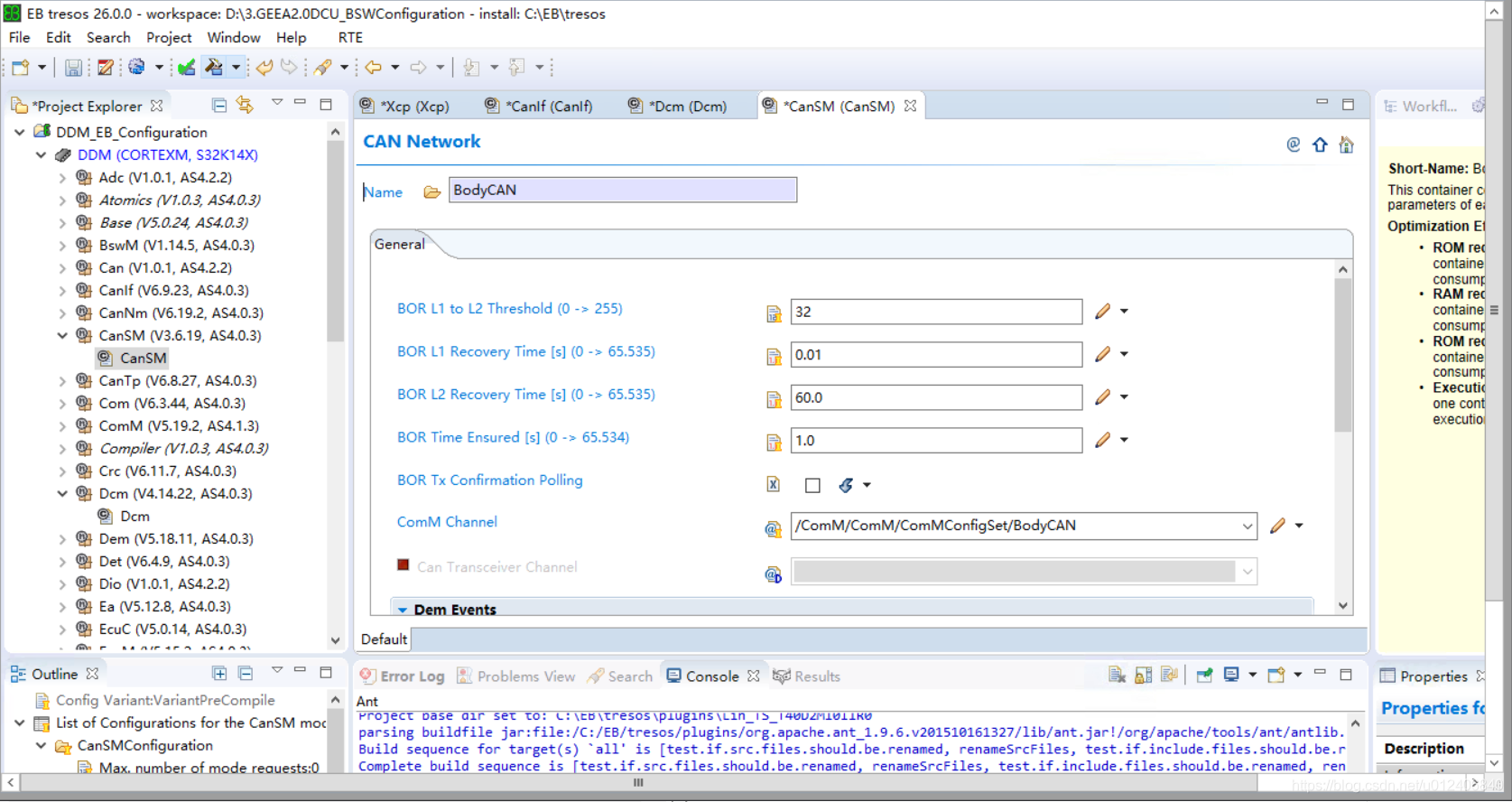Viewport: 1512px width, 802px height.
Task: Click the yellow Back navigation arrow
Action: [373, 67]
